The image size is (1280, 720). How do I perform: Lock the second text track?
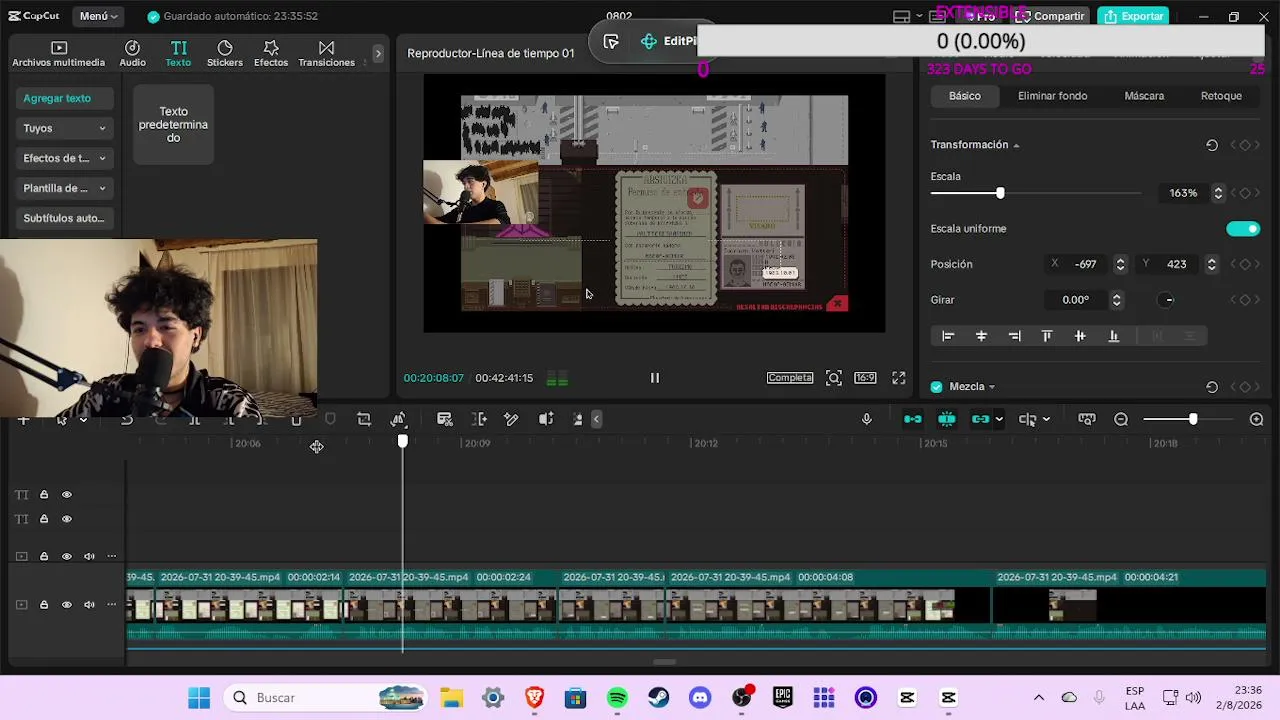pos(44,519)
